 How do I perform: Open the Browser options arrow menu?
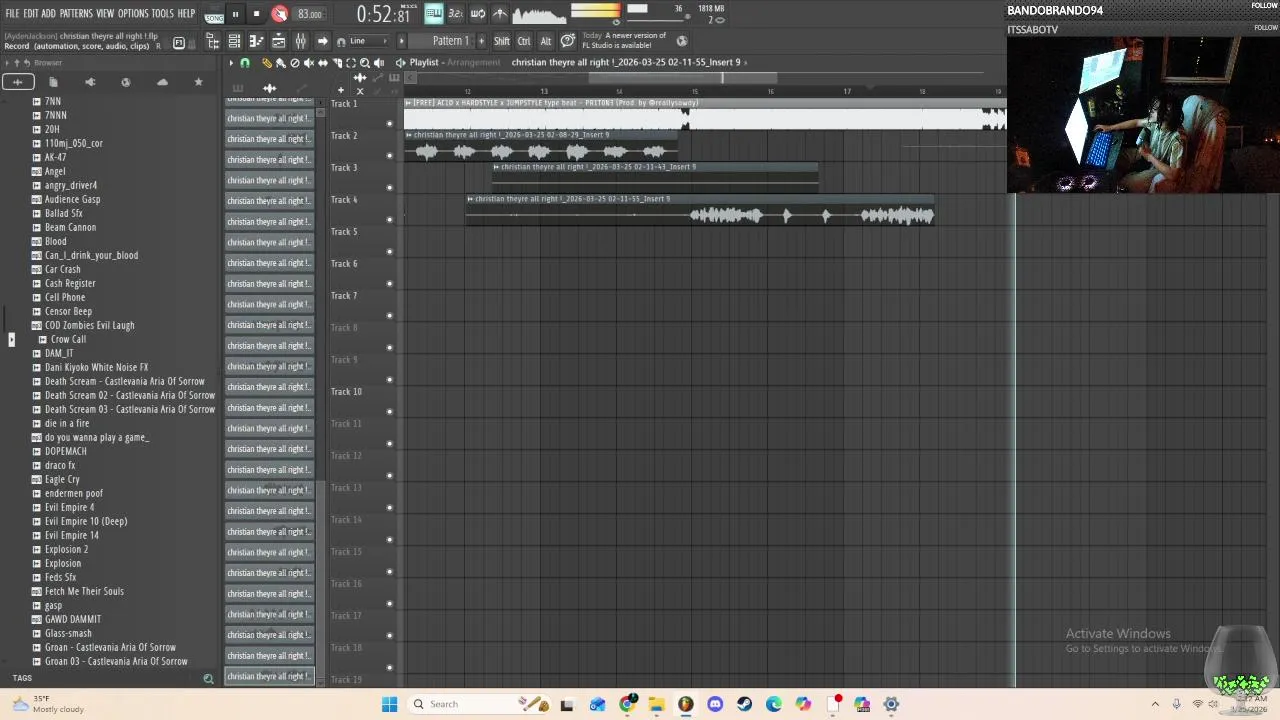8,63
